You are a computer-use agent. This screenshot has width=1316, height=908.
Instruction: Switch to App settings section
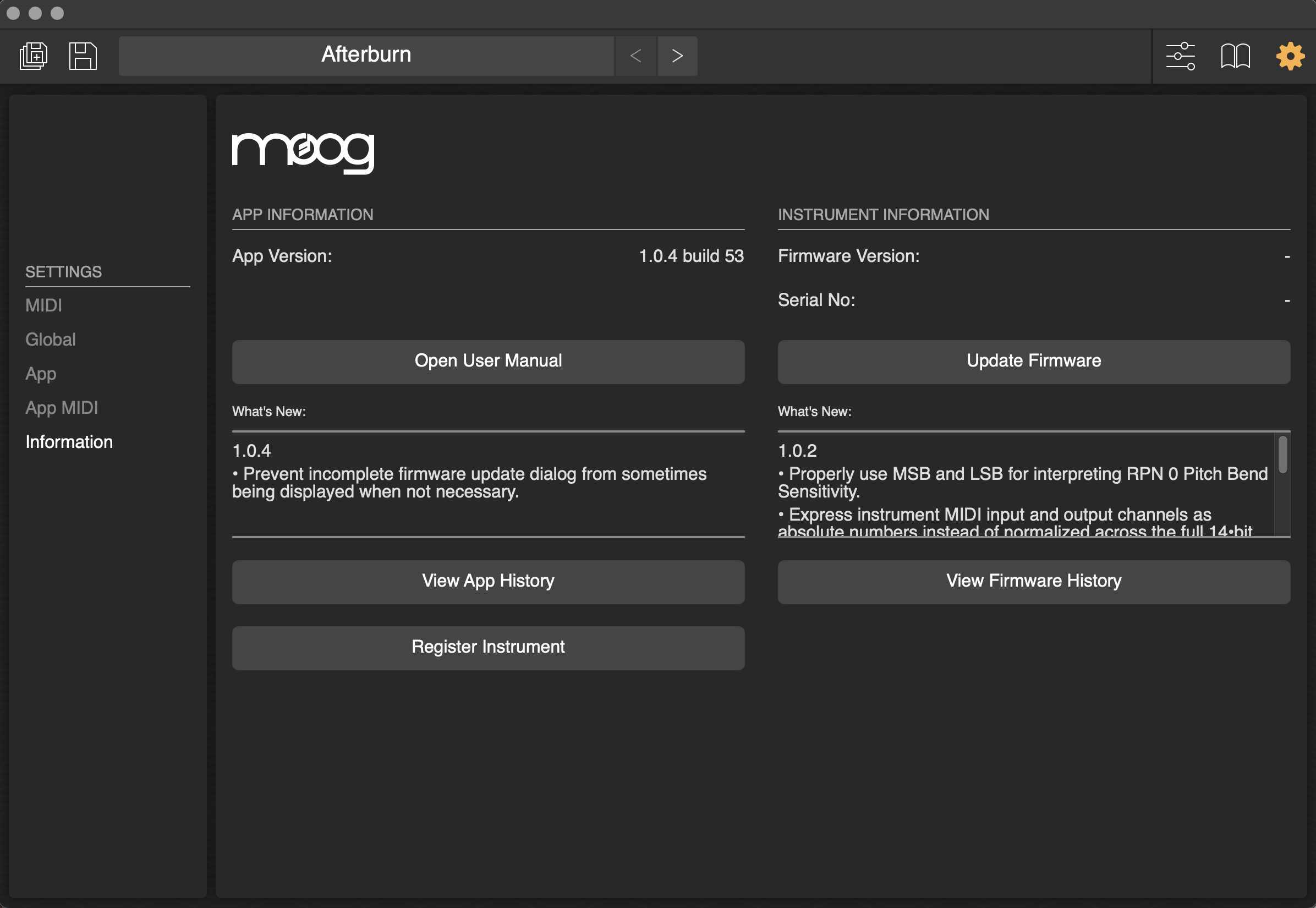(41, 374)
